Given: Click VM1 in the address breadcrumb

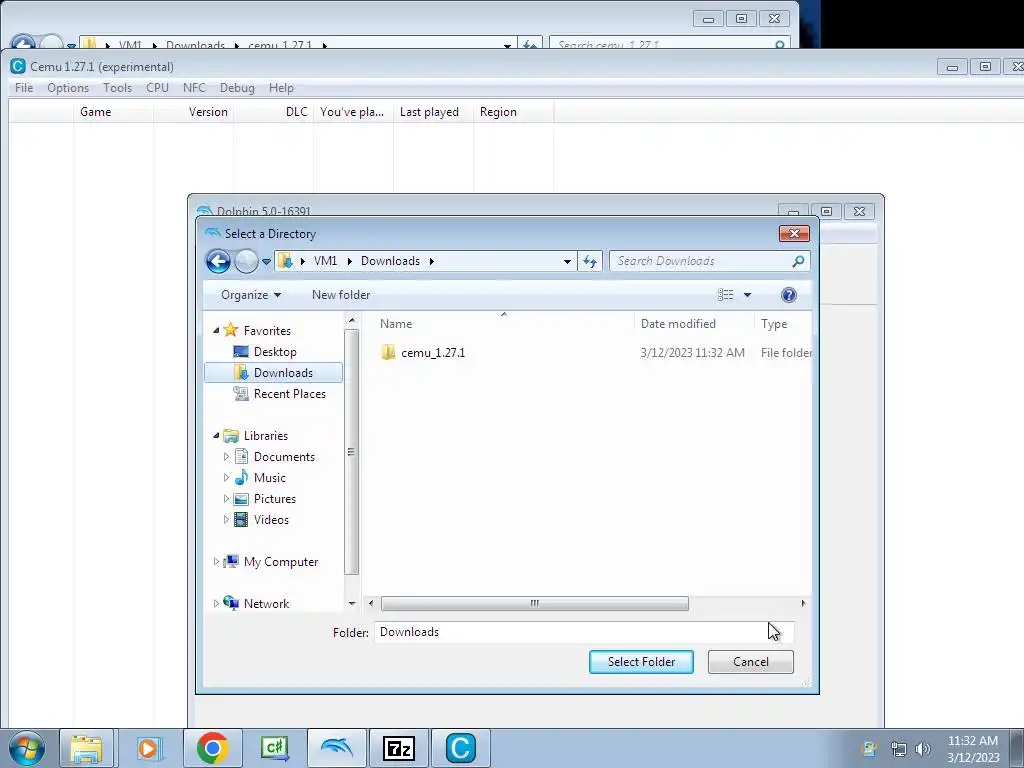Looking at the screenshot, I should 325,261.
